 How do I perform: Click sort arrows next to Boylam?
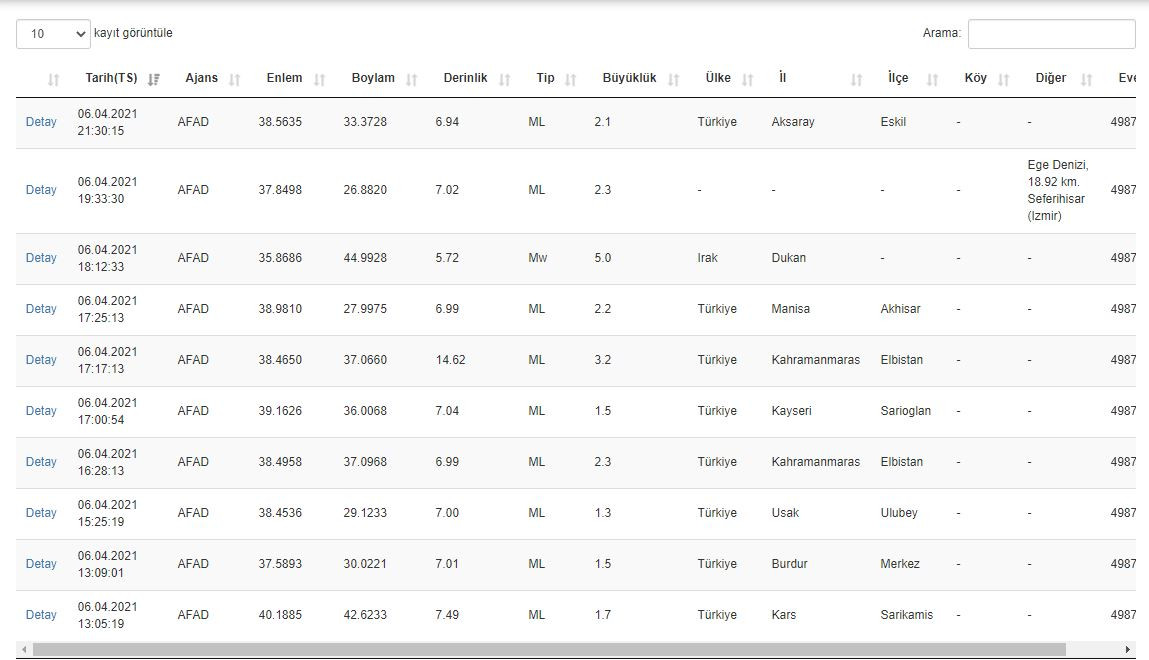(x=412, y=79)
